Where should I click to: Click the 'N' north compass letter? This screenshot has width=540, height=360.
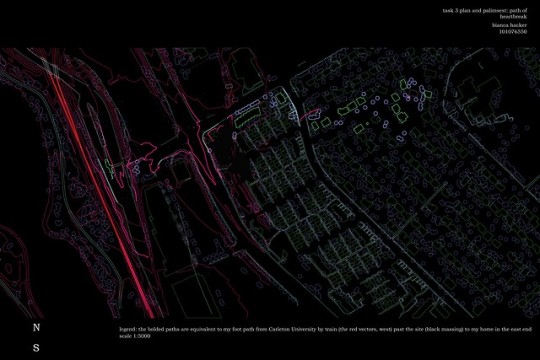point(36,328)
